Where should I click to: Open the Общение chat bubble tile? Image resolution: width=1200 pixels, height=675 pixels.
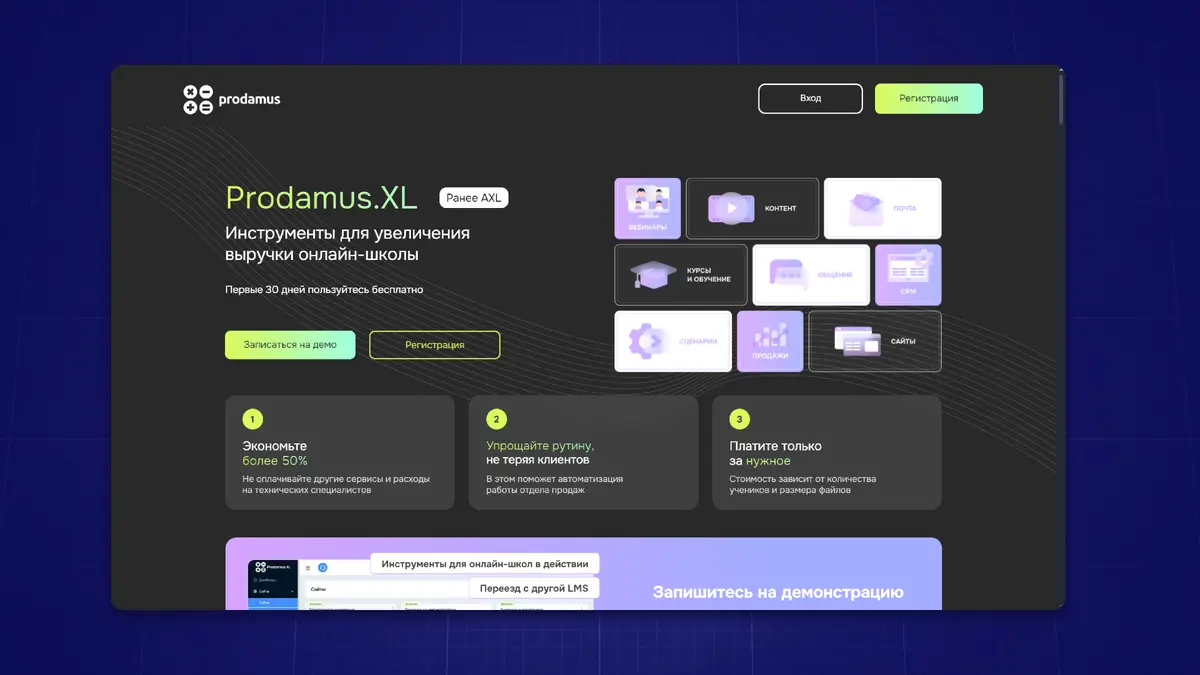[810, 274]
